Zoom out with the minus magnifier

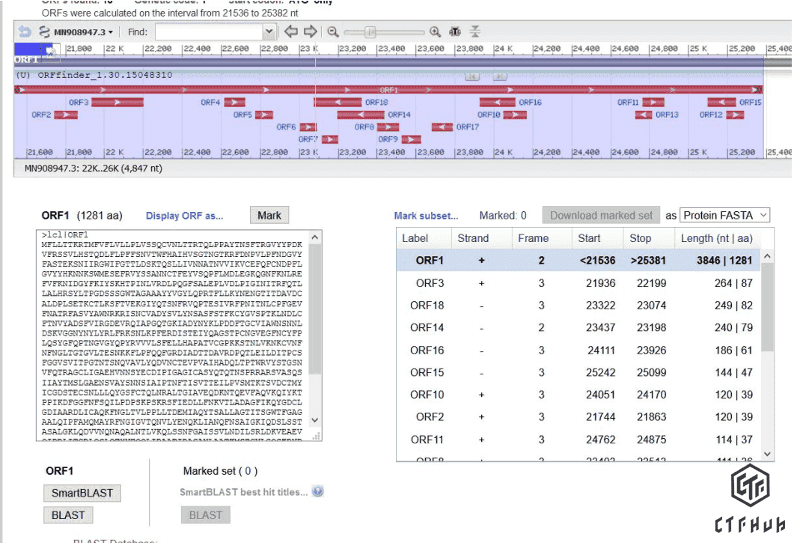pos(333,32)
